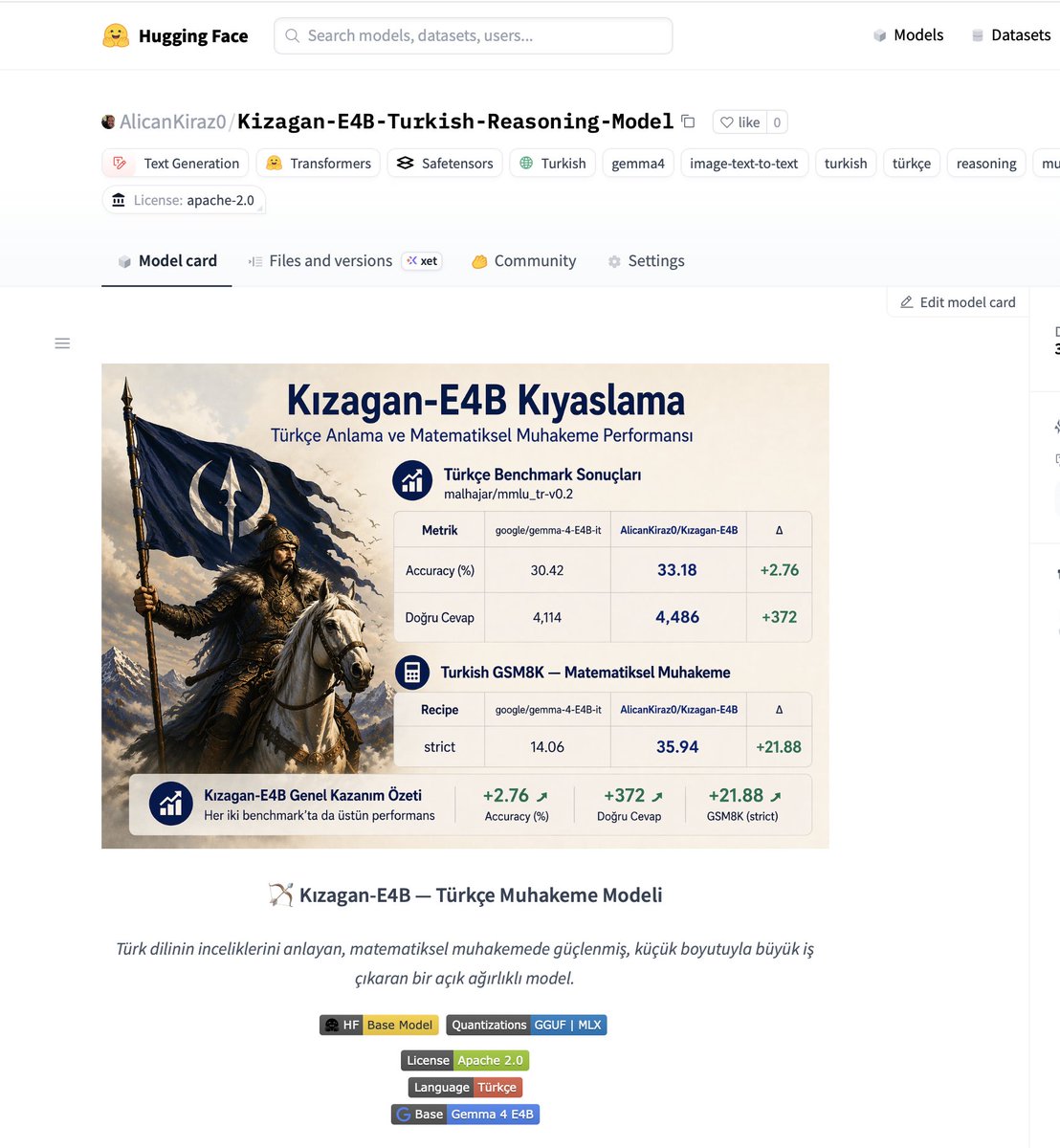
Task: Click the pencil icon on Edit model card
Action: [x=905, y=301]
